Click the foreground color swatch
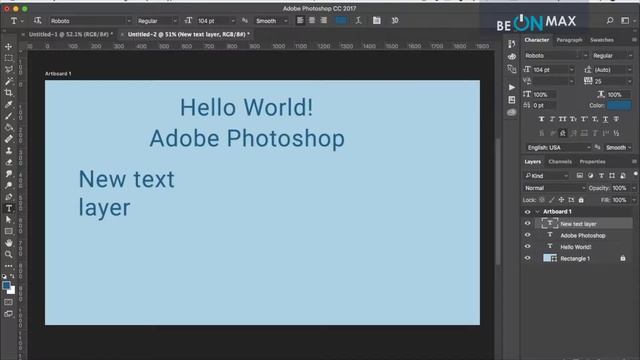Screen dimensions: 640x360 6,286
